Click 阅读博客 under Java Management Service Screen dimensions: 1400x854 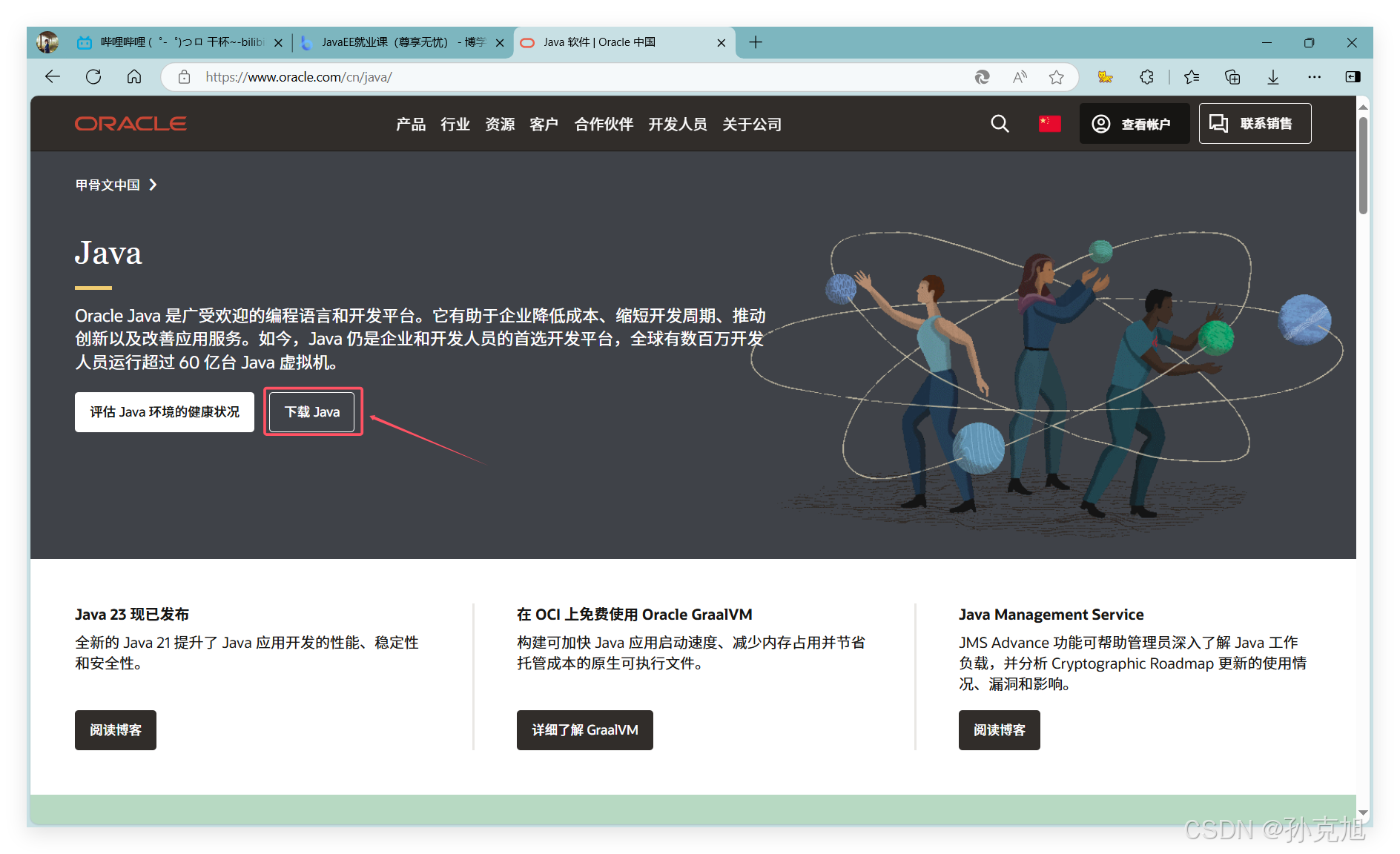(x=1000, y=730)
